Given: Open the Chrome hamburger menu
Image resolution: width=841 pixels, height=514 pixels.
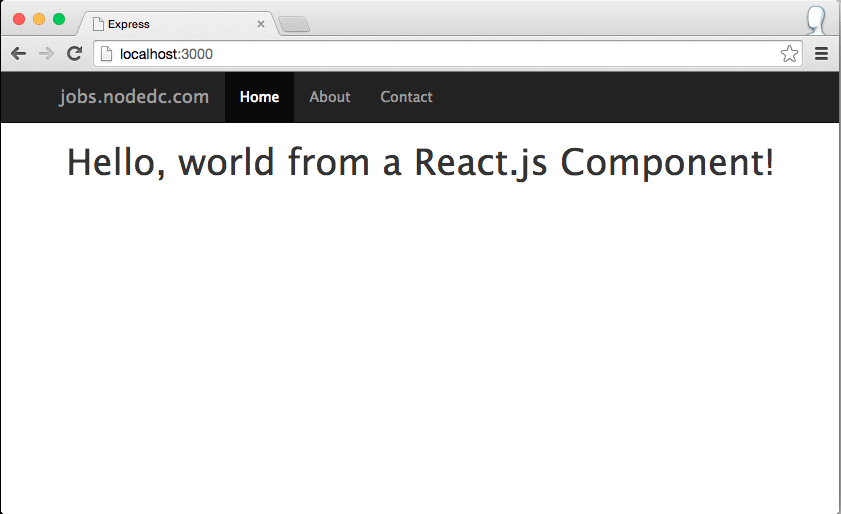Looking at the screenshot, I should coord(821,54).
